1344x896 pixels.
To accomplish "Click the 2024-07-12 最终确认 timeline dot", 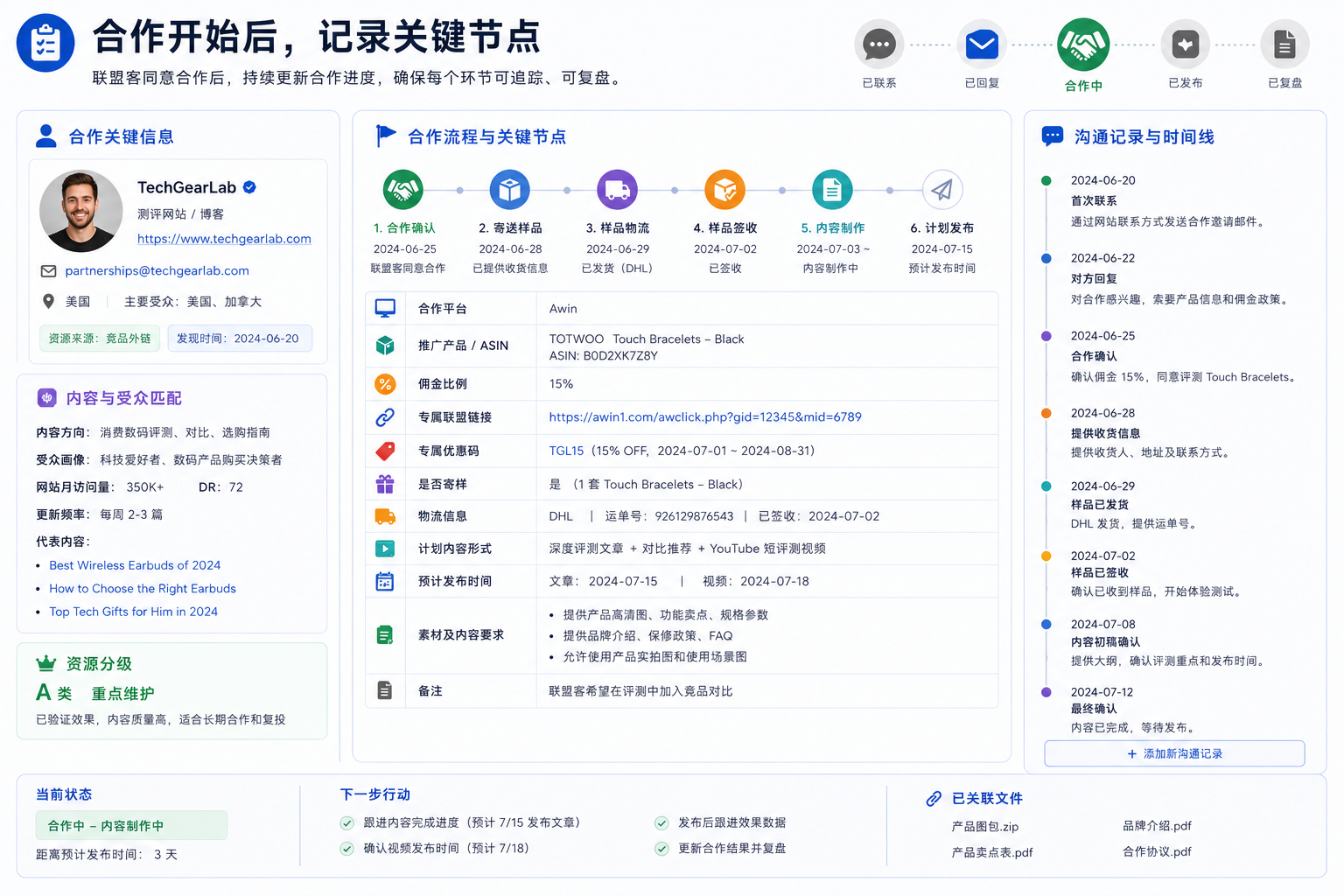I will 1046,692.
